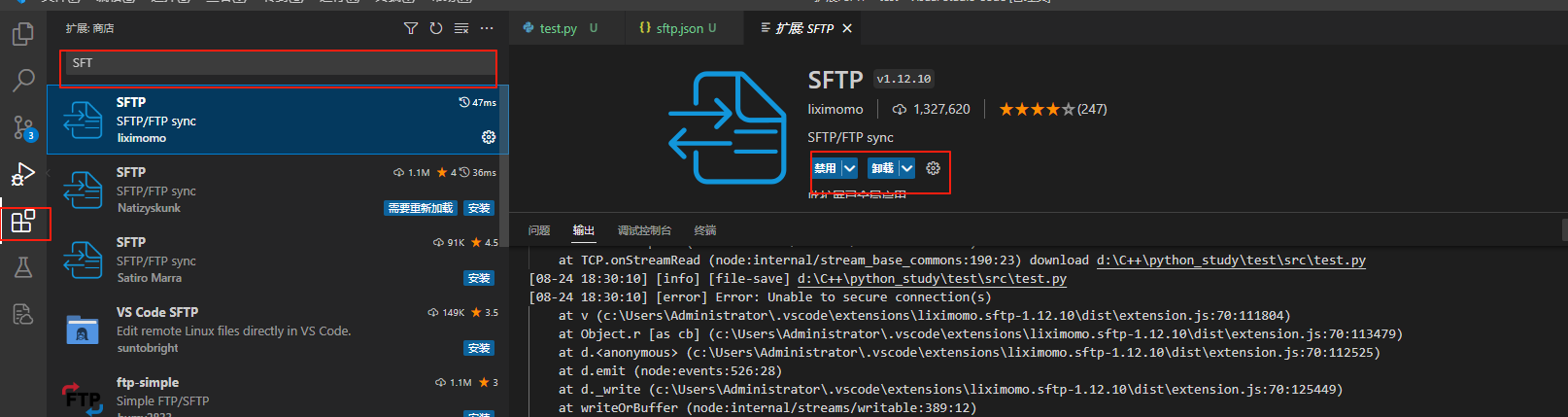Click the uninstall (卸载) extension button
This screenshot has width=1568, height=417.
882,168
